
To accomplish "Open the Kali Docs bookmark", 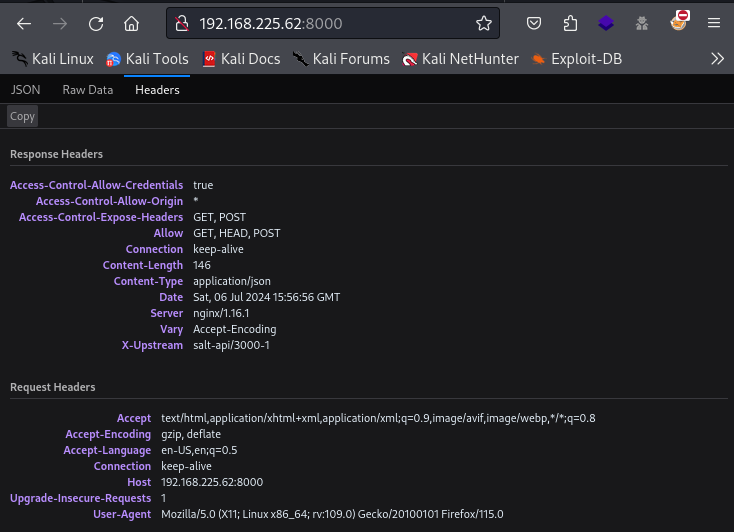I will click(x=241, y=59).
